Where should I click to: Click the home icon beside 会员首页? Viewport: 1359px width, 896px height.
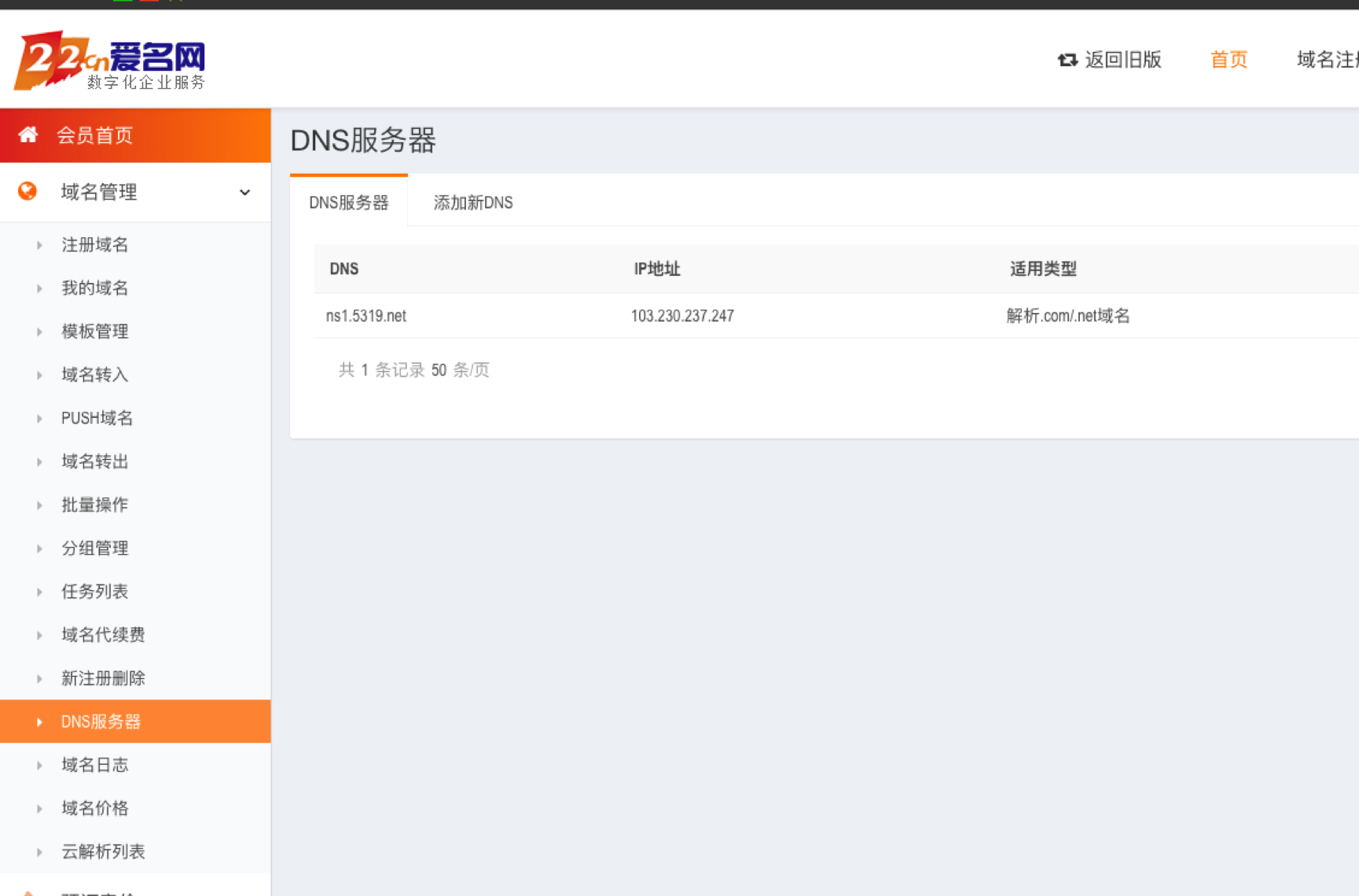pos(29,134)
